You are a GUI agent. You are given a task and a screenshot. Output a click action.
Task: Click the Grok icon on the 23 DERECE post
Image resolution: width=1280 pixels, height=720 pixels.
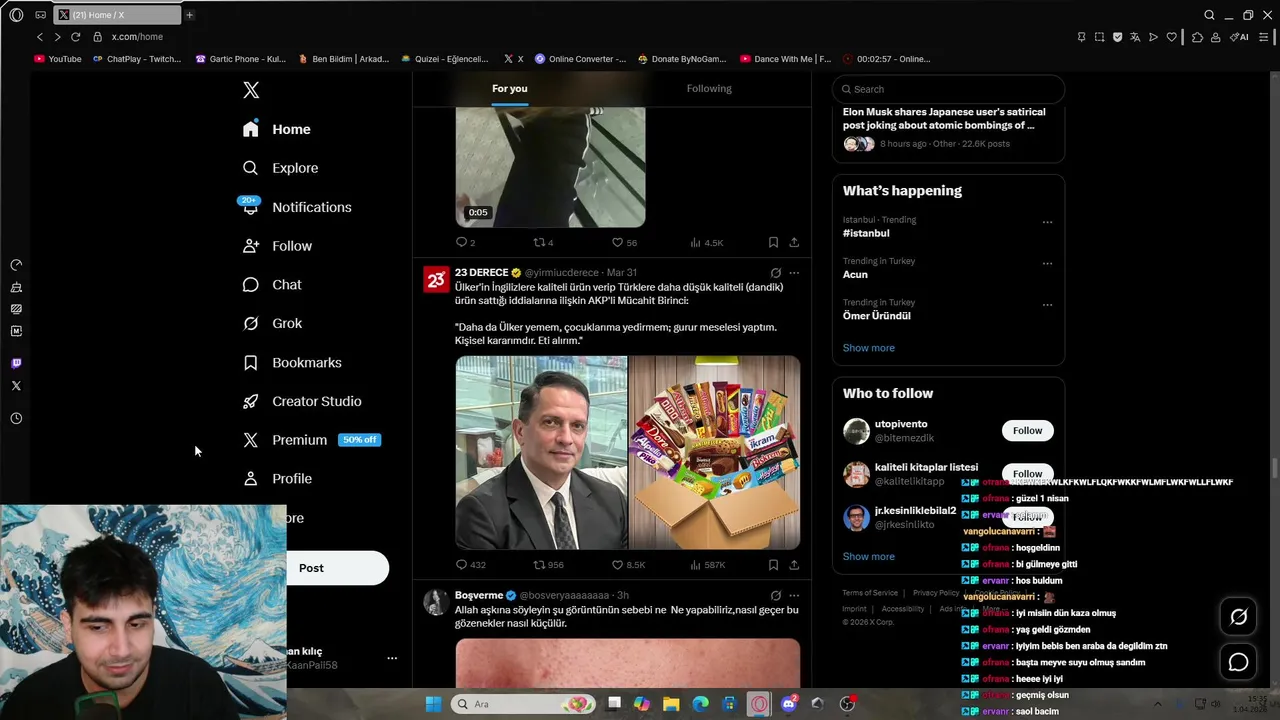pos(775,273)
